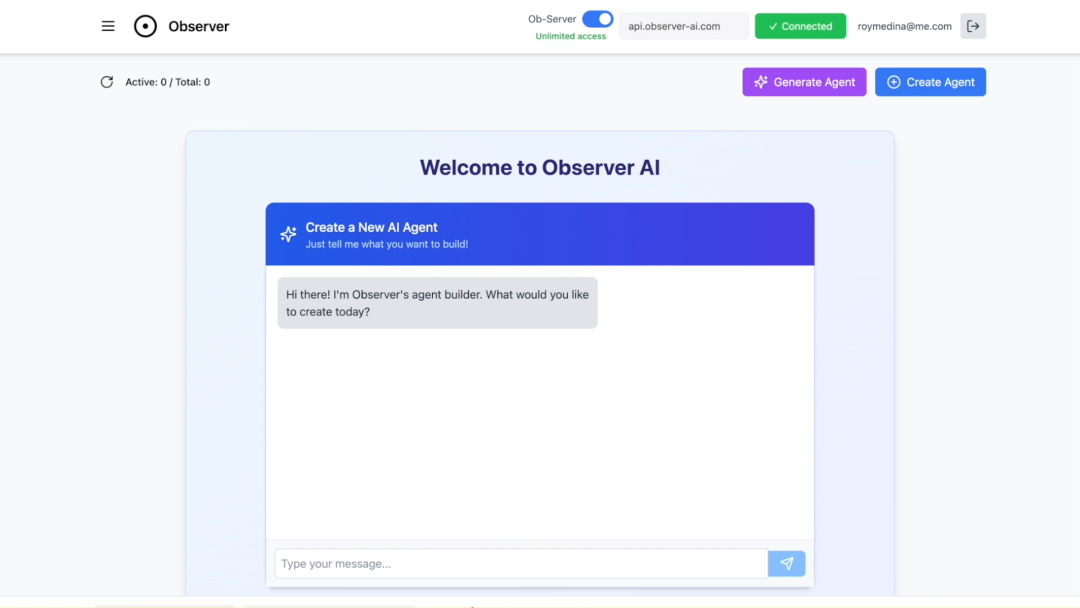Click the Generate Agent button
The height and width of the screenshot is (608, 1080).
[804, 82]
